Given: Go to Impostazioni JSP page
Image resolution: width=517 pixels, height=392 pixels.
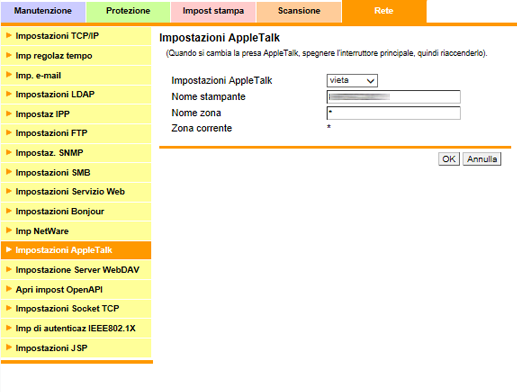Looking at the screenshot, I should pyautogui.click(x=76, y=348).
